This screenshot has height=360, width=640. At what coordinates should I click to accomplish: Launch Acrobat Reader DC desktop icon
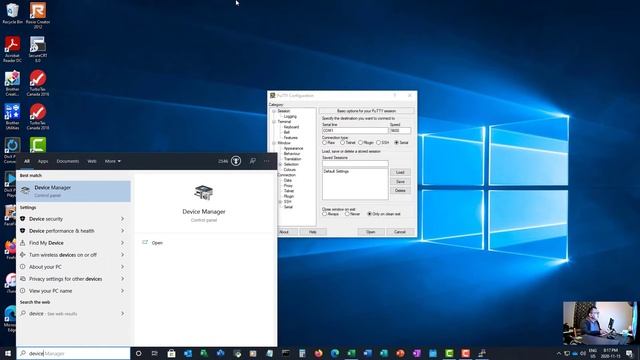(x=12, y=49)
